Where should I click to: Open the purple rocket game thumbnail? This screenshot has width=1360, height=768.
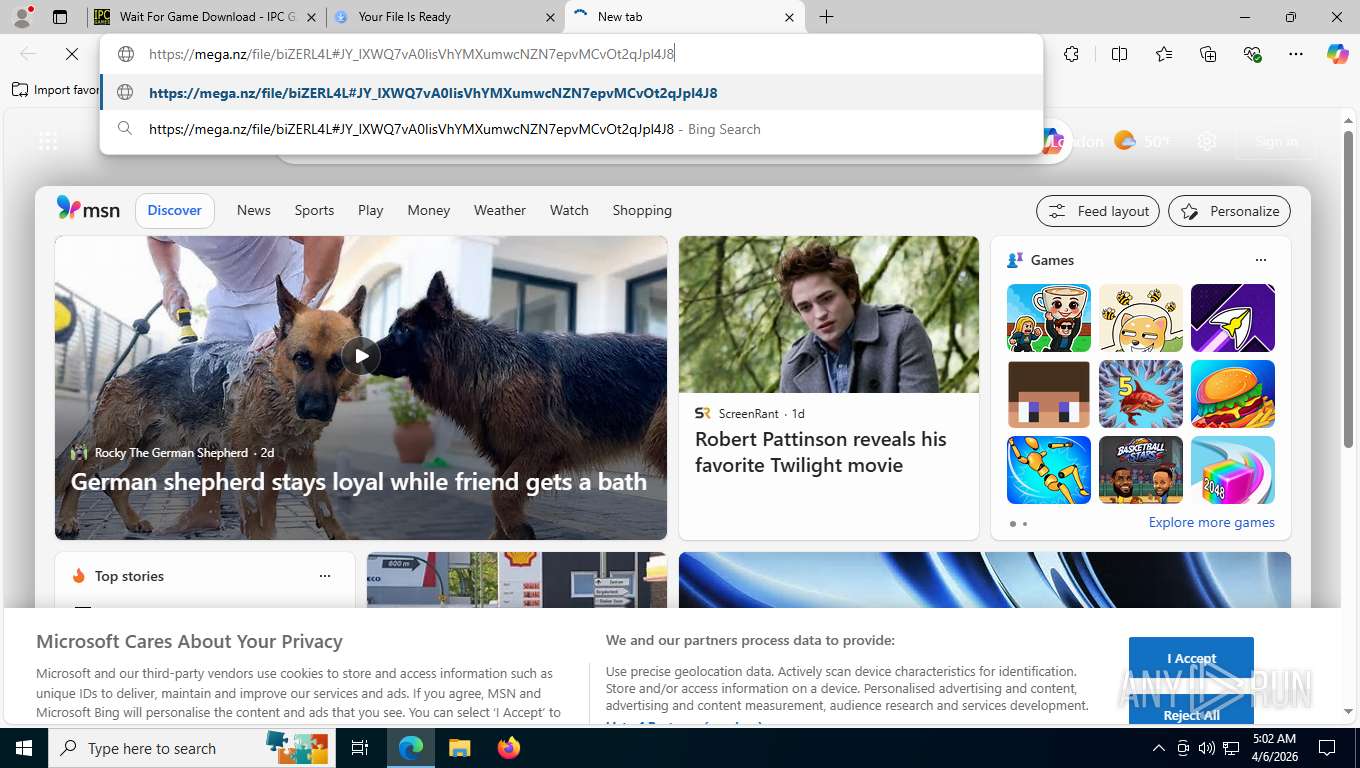pos(1232,318)
